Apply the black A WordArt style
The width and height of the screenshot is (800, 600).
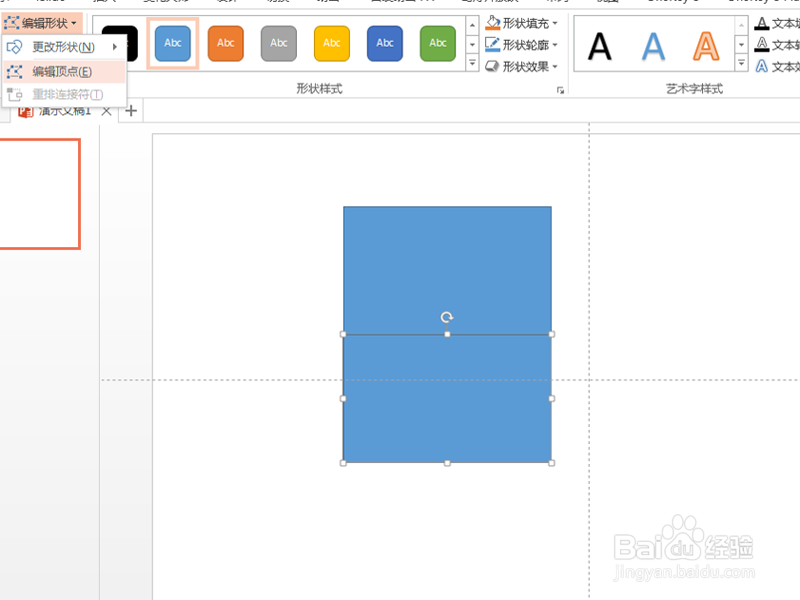point(599,46)
